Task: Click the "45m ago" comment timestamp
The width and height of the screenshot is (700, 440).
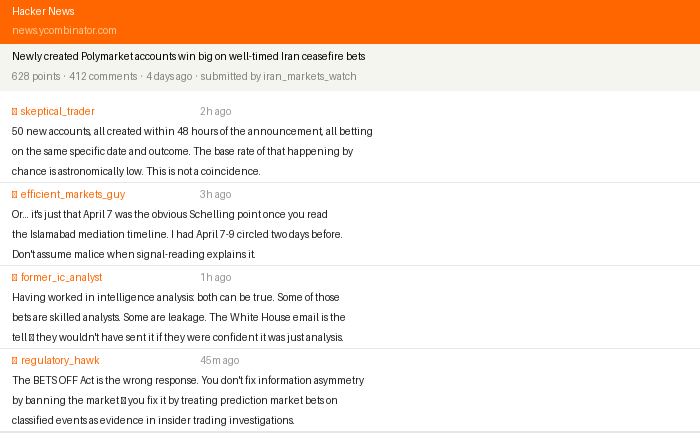Action: (x=219, y=360)
